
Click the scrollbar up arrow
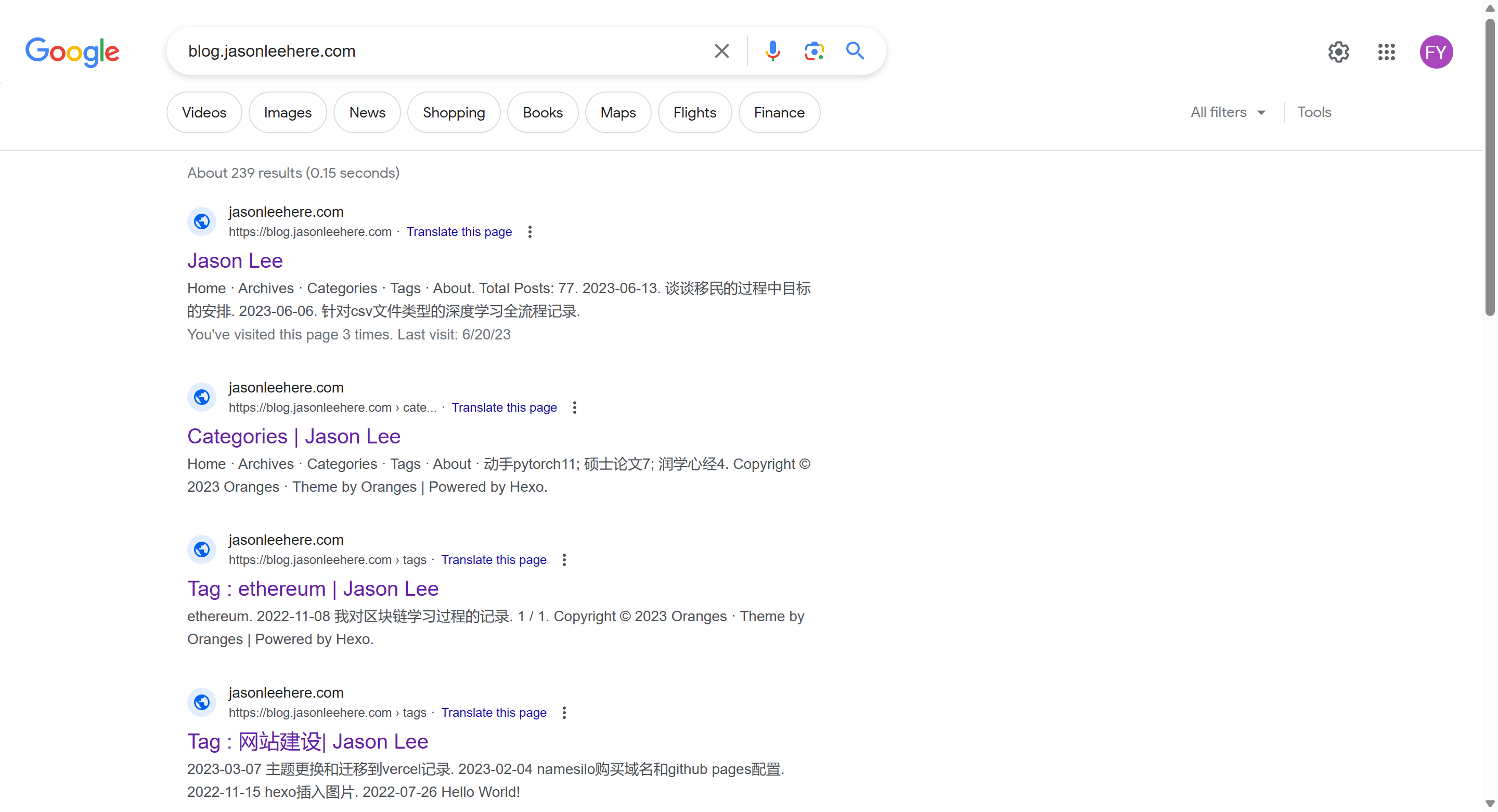[1489, 8]
